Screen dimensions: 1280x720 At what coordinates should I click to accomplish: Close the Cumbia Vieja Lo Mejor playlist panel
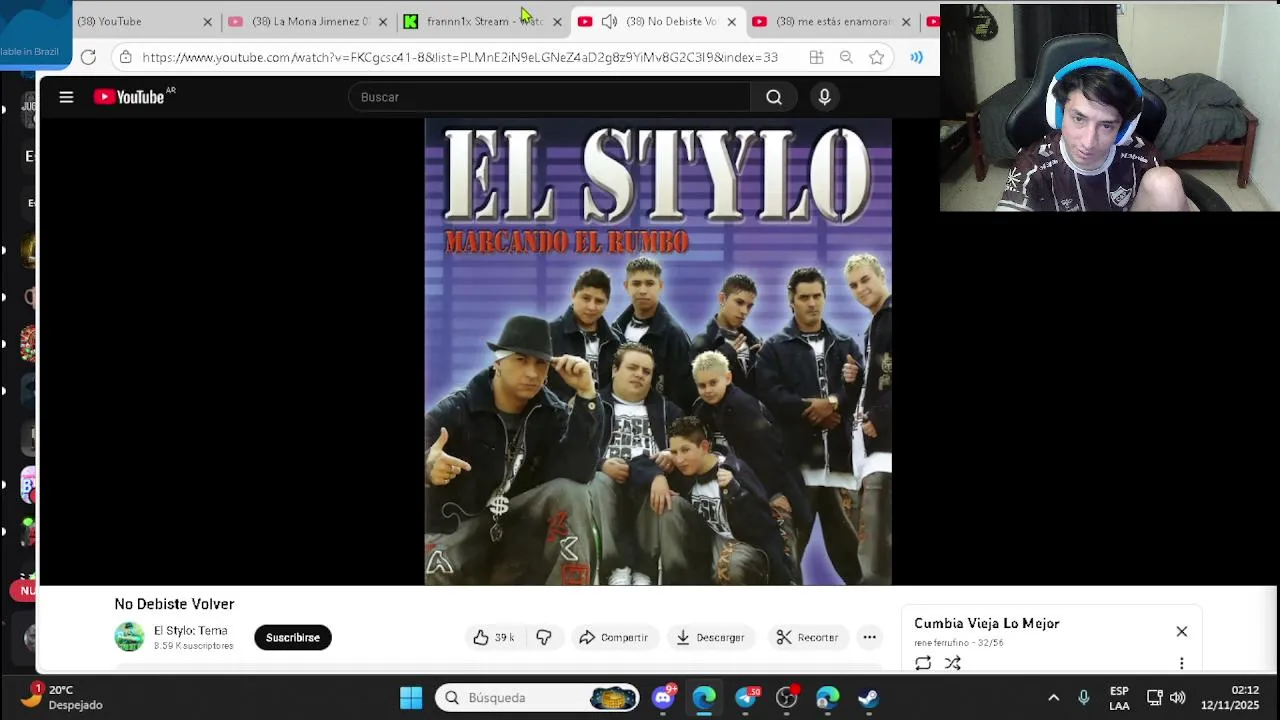(x=1182, y=632)
